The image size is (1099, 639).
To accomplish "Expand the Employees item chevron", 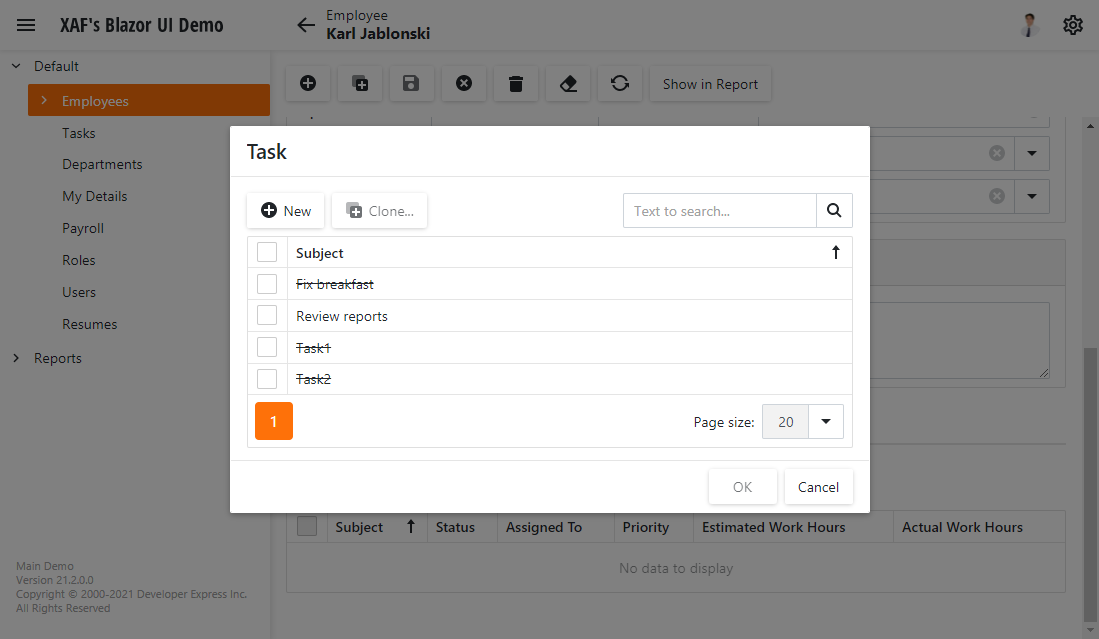I will click(x=43, y=100).
